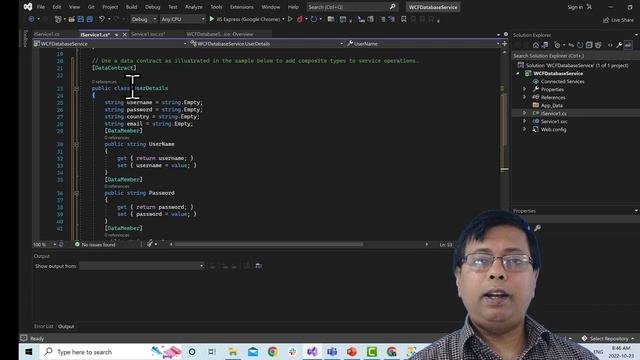640x360 pixels.
Task: Collapse the WCFDatabaseService project node
Action: click(518, 73)
